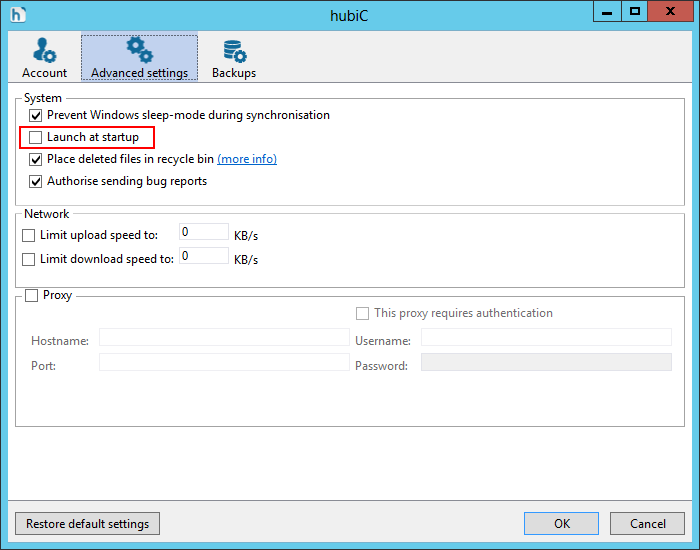Viewport: 700px width, 550px height.
Task: Click the Cancel button
Action: 647,523
